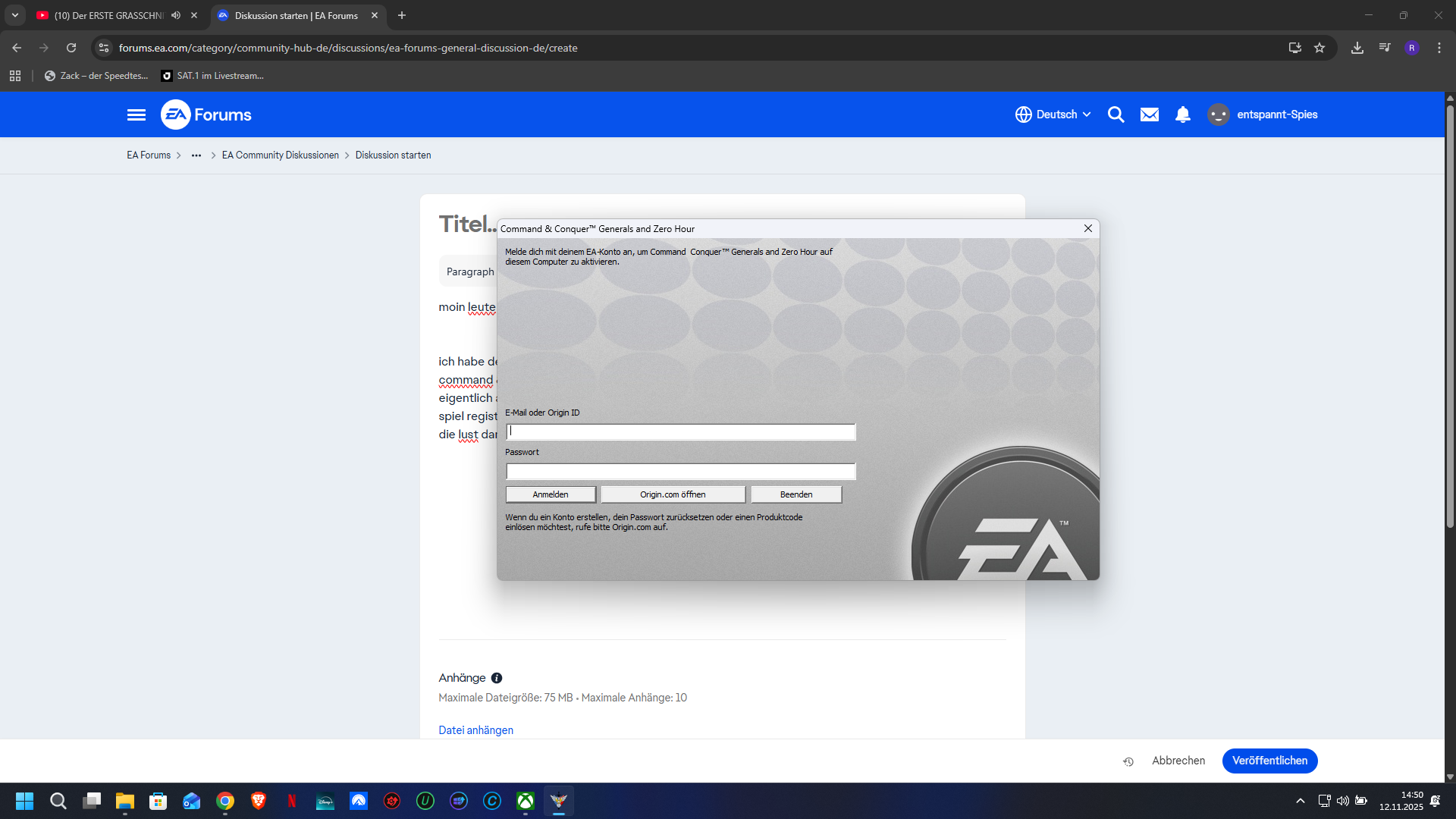Click the Origin.com öffnen button

(673, 494)
